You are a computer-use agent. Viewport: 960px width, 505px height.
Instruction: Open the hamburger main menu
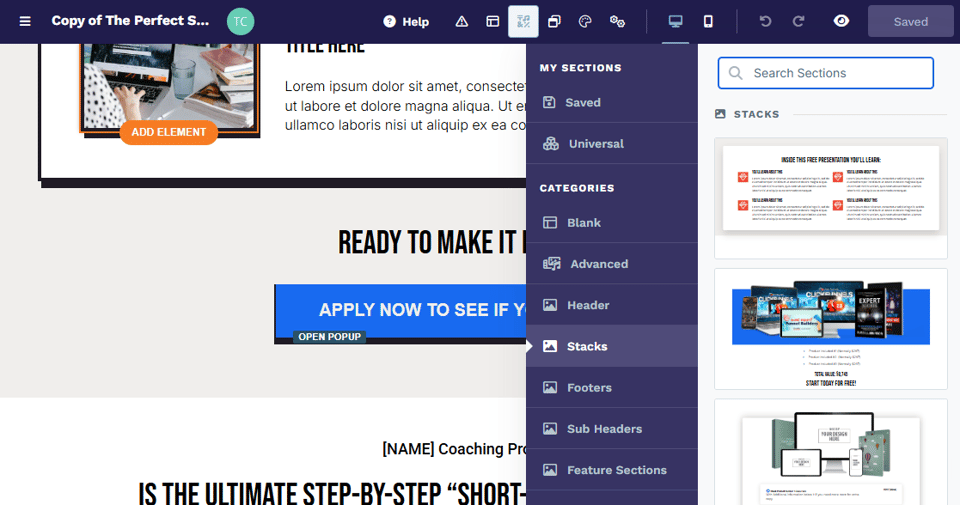25,21
